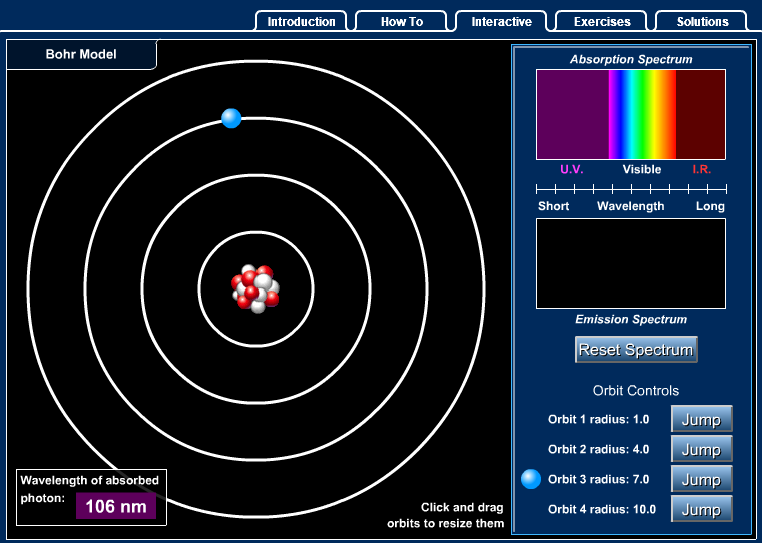Click the Orbit 1 radius: 1.0 text
Viewport: 762px width, 543px height.
pyautogui.click(x=598, y=420)
